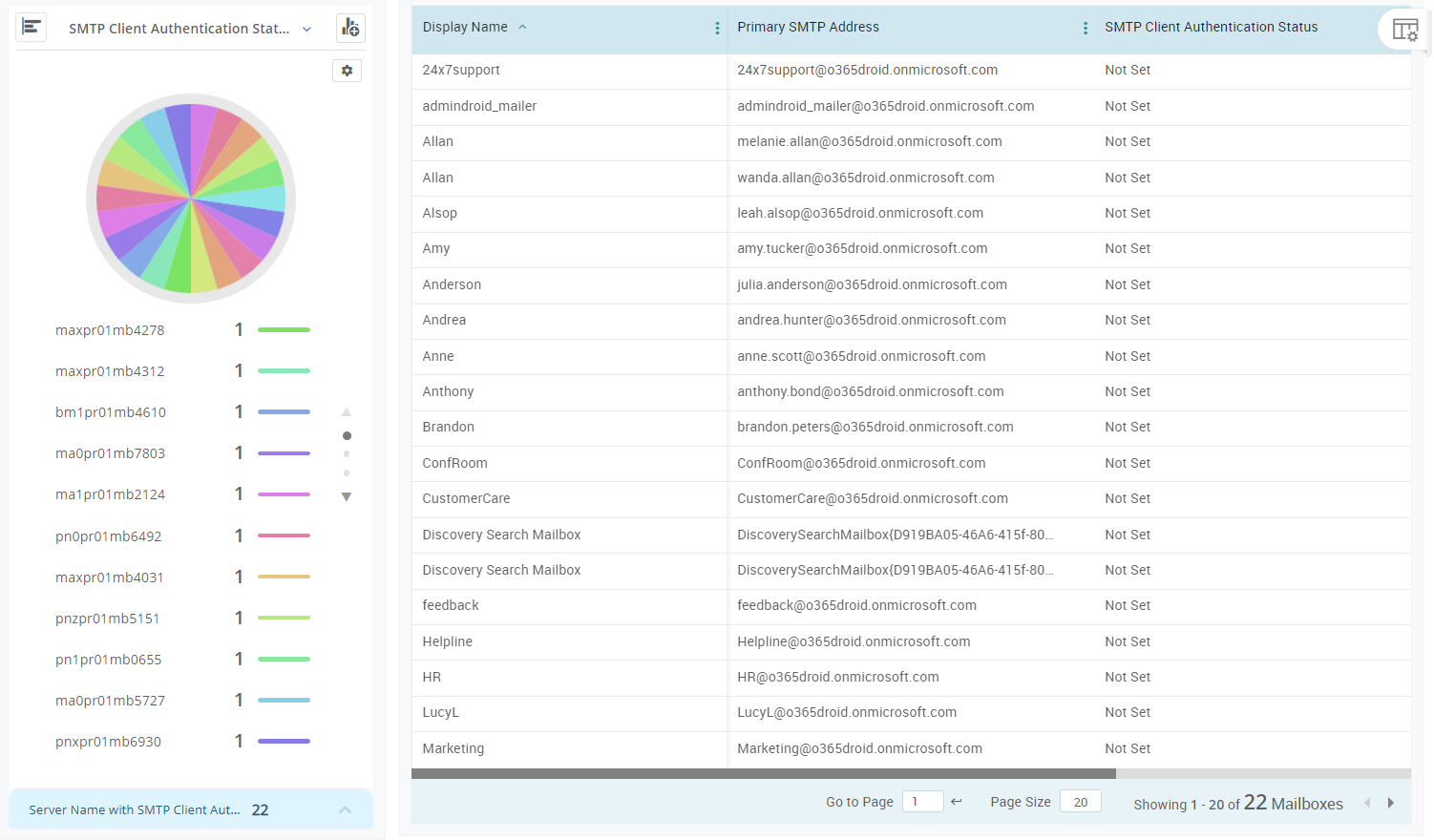Select the SMTP Client Authentication Status column header
Viewport: 1434px width, 840px height.
tap(1211, 27)
